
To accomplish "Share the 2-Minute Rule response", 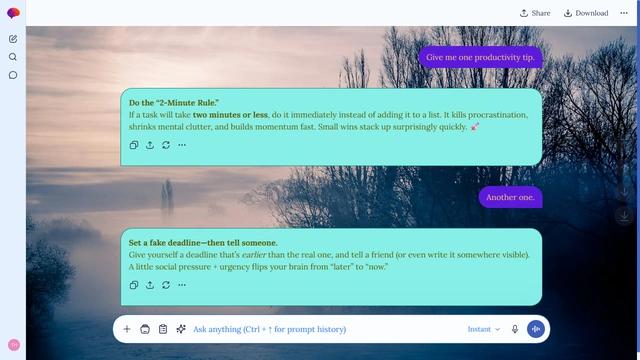I will coord(150,145).
